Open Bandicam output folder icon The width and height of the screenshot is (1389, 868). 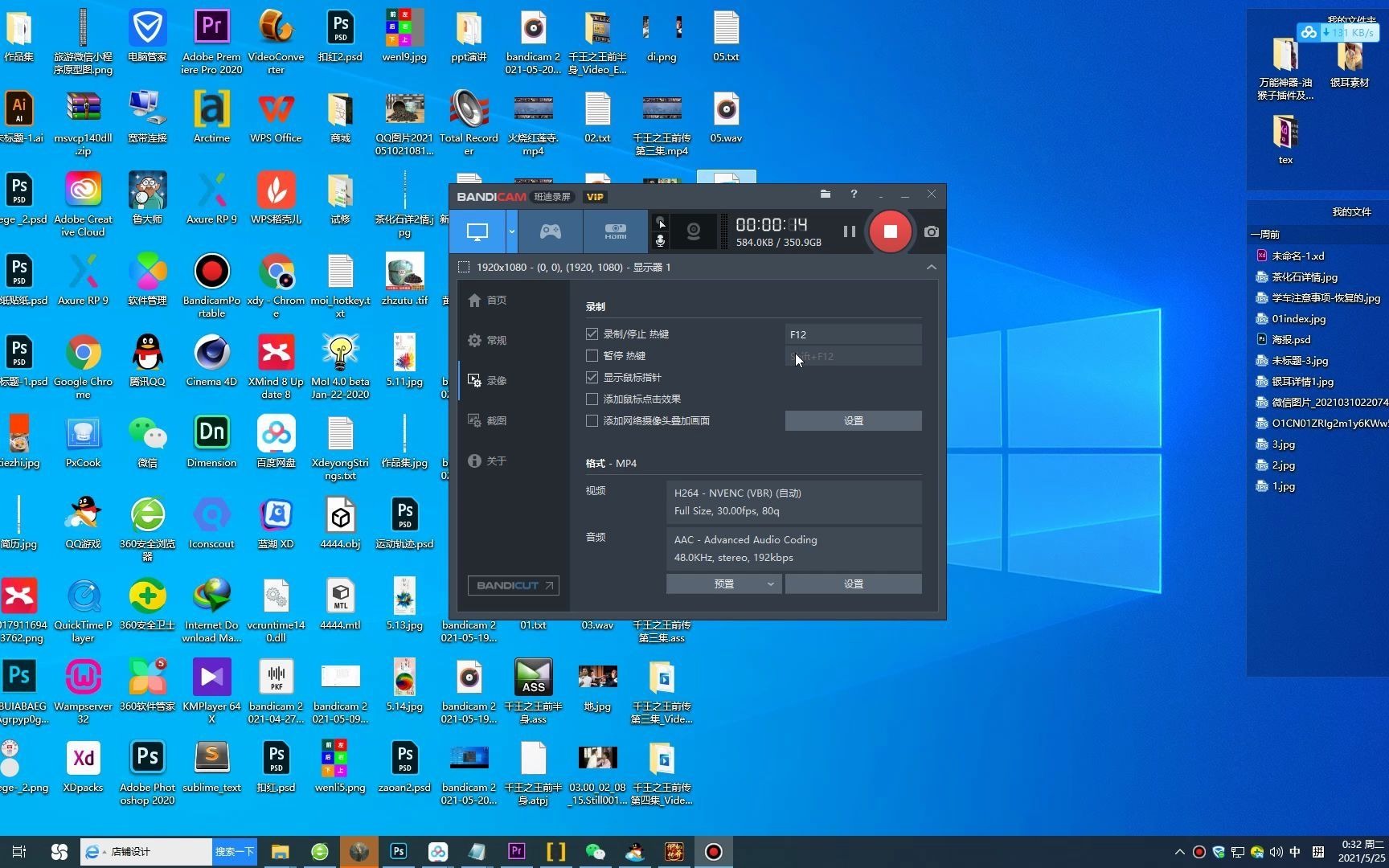point(825,194)
